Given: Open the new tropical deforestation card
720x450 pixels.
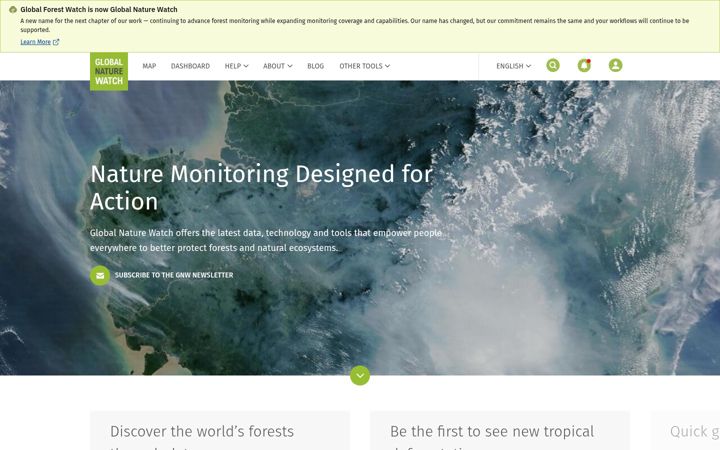Looking at the screenshot, I should [x=500, y=431].
